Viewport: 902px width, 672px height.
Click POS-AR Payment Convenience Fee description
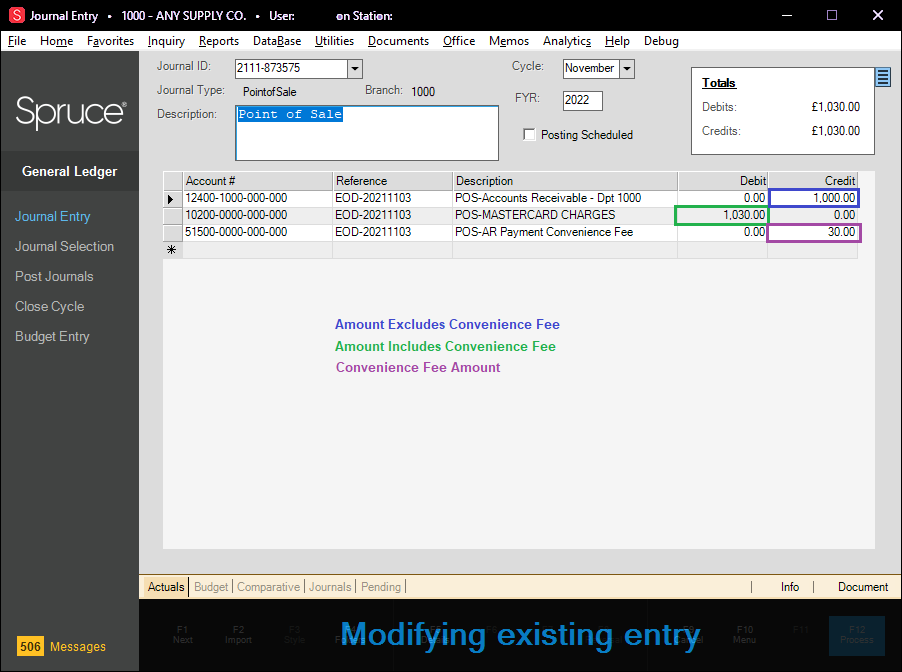[x=565, y=232]
